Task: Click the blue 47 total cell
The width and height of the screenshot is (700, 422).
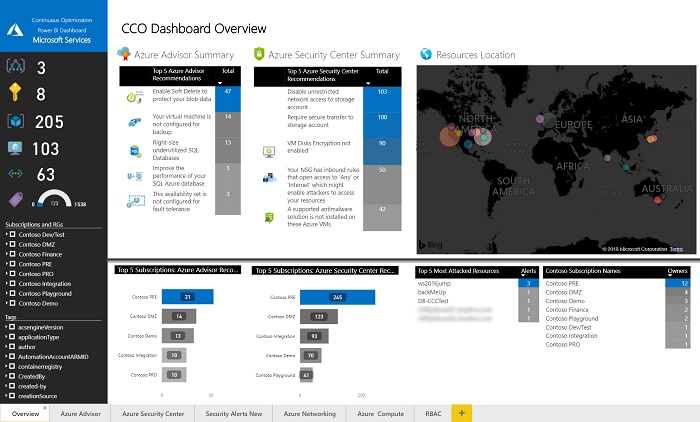Action: pos(228,99)
